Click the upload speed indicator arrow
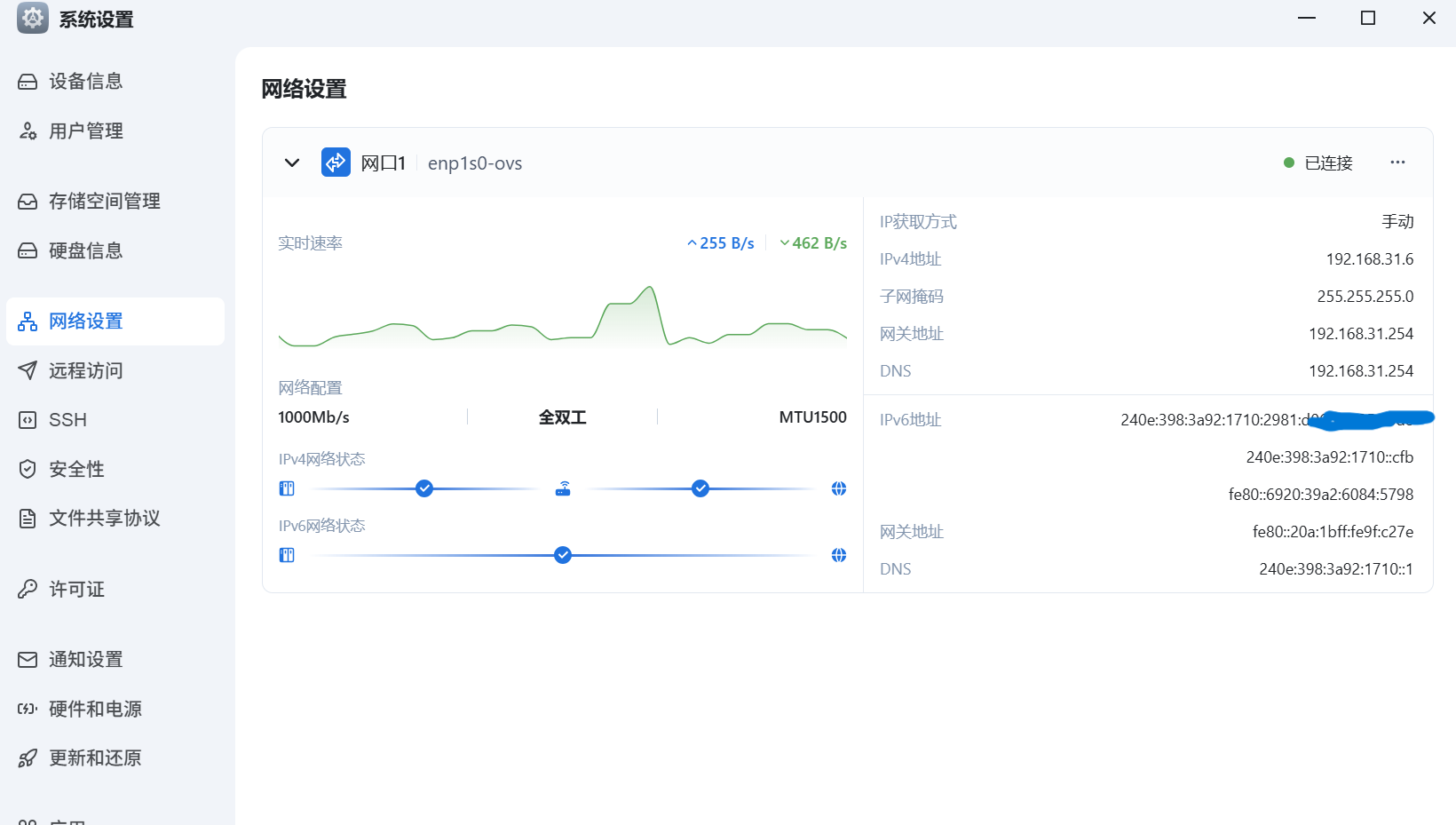 tap(692, 242)
